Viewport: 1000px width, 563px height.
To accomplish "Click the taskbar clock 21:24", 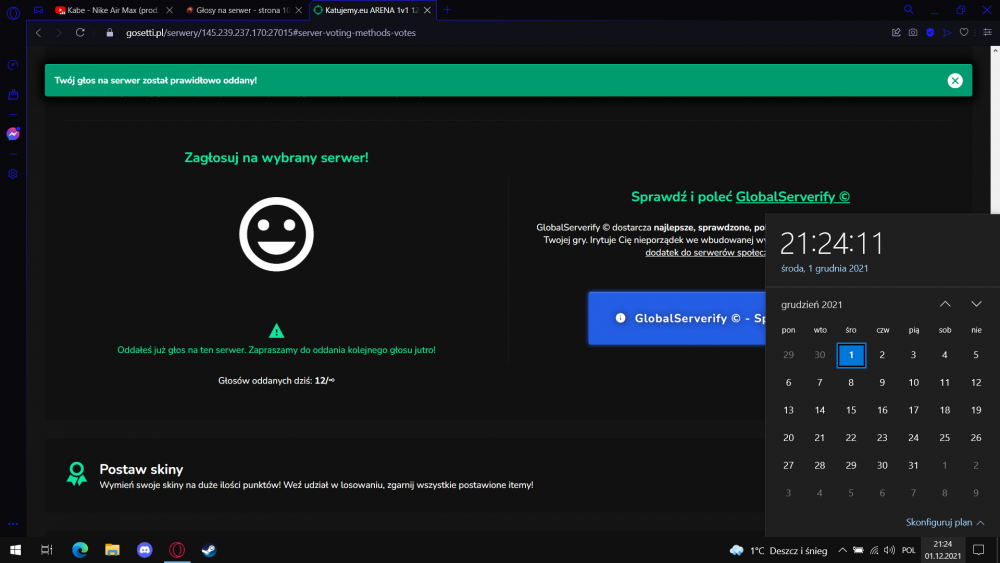I will 943,550.
